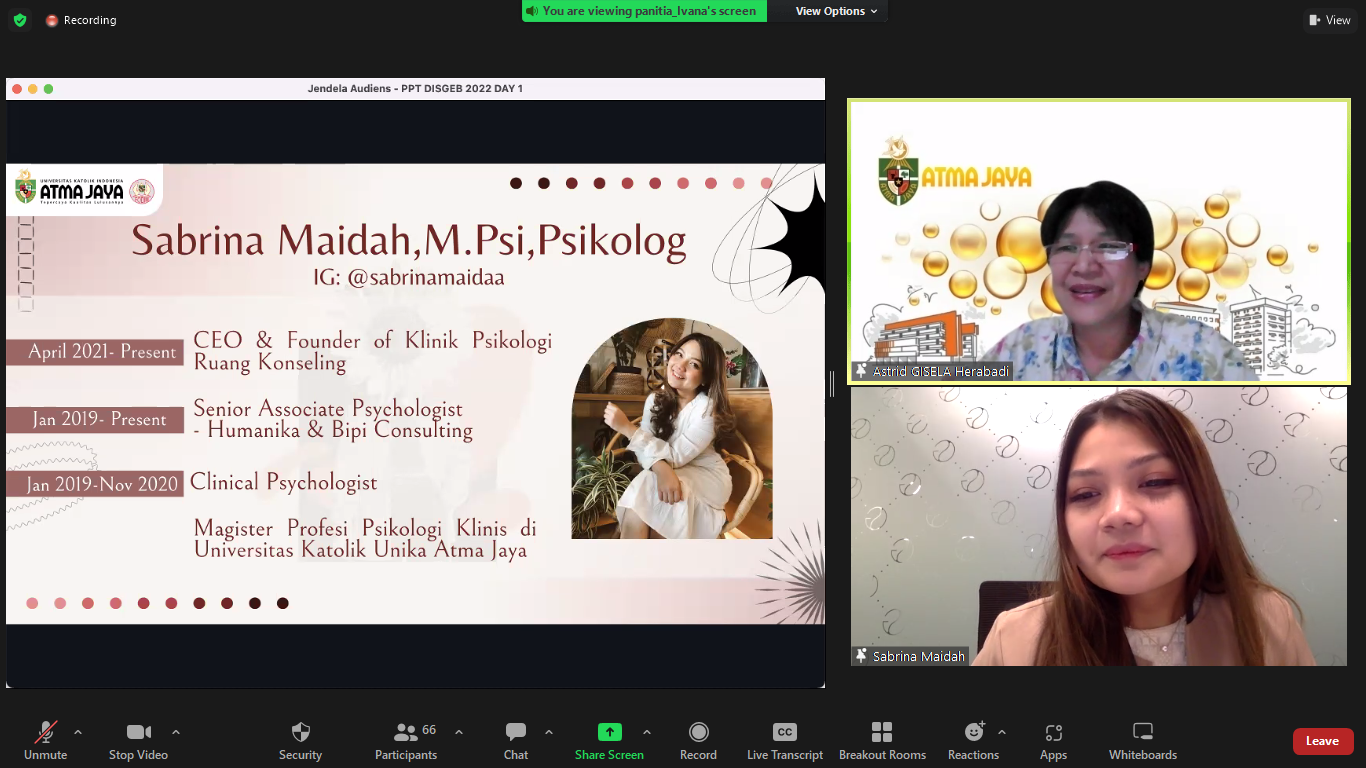Start sharing with Share Screen

pyautogui.click(x=609, y=740)
